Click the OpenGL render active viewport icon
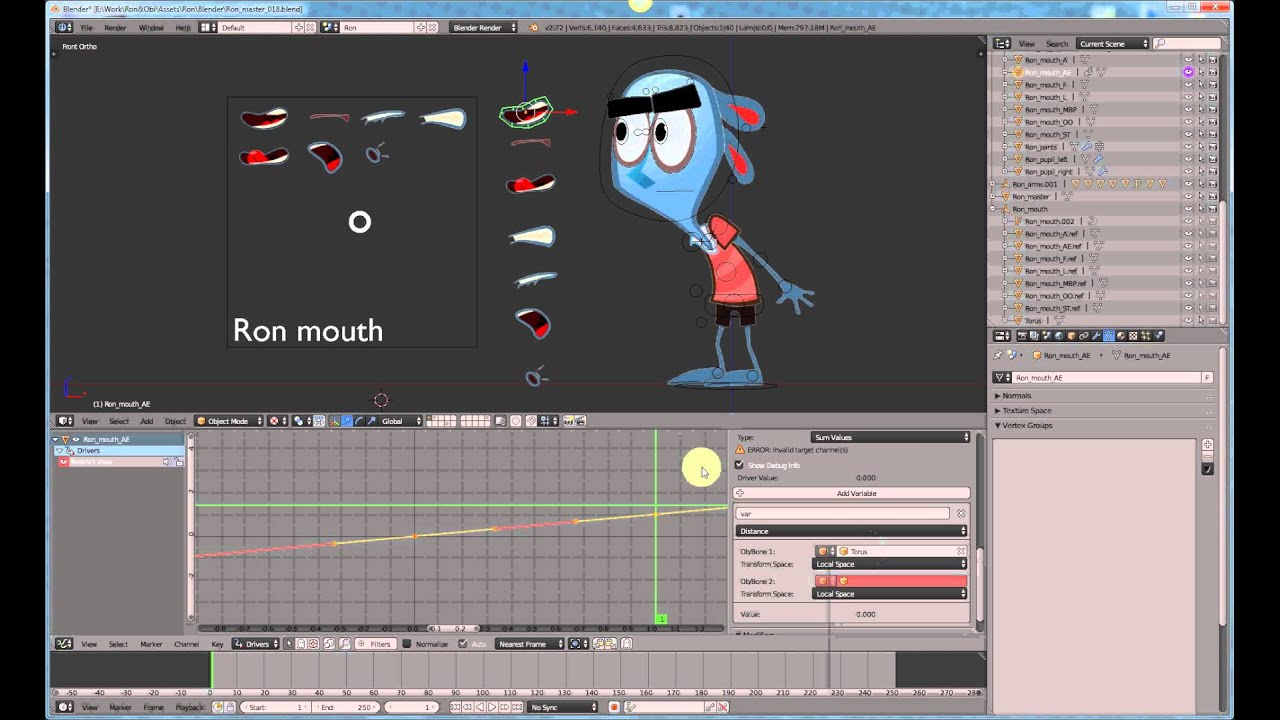The width and height of the screenshot is (1280, 720). pos(568,421)
